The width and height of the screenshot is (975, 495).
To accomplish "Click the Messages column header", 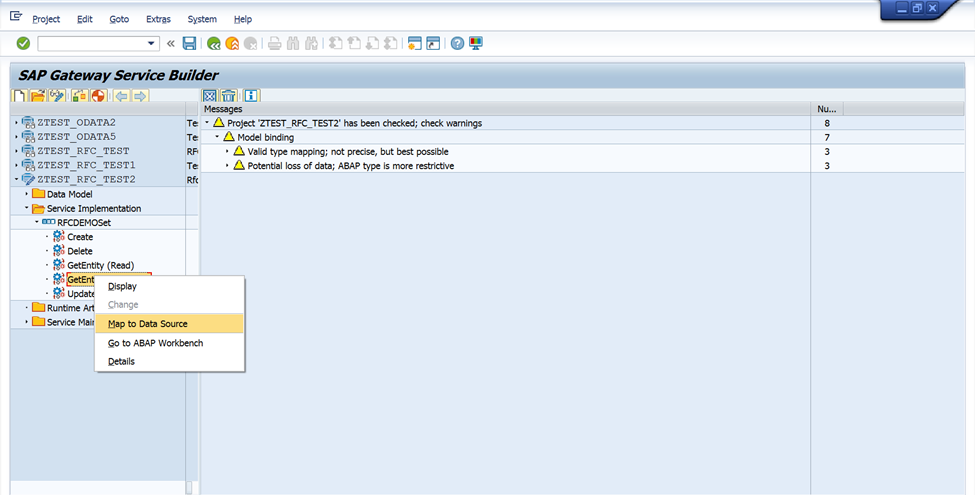I will pyautogui.click(x=506, y=109).
